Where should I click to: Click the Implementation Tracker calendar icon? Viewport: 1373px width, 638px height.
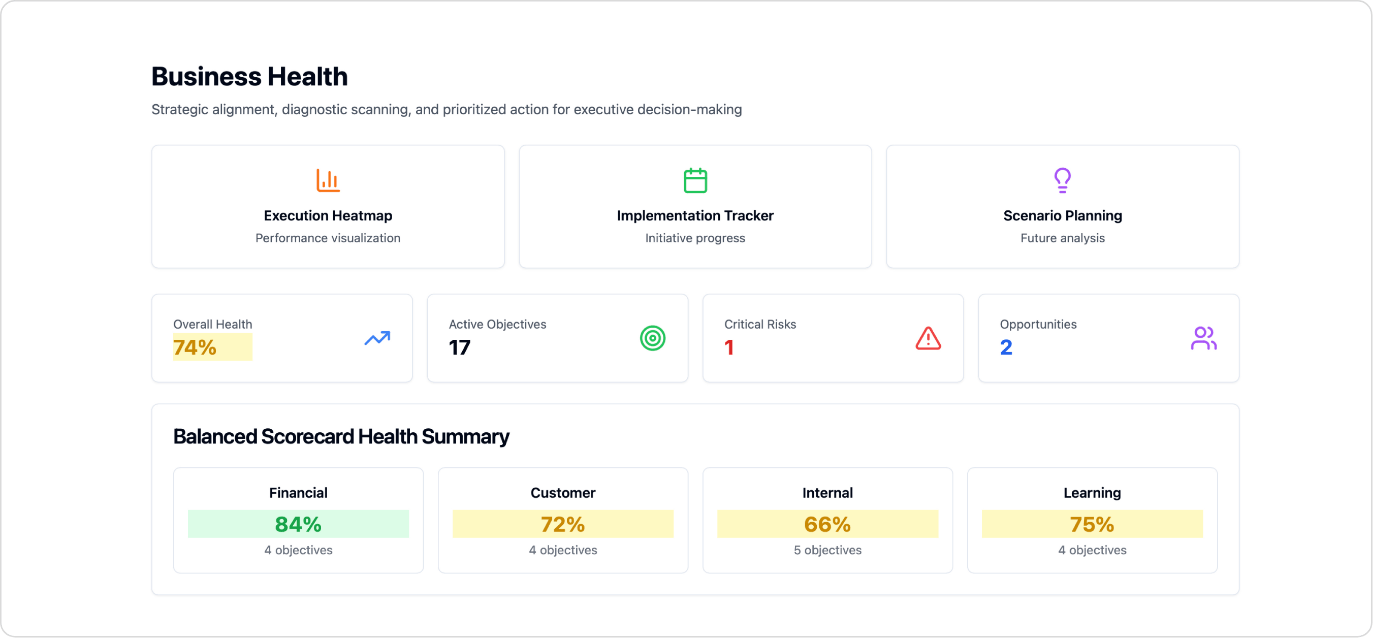[695, 181]
